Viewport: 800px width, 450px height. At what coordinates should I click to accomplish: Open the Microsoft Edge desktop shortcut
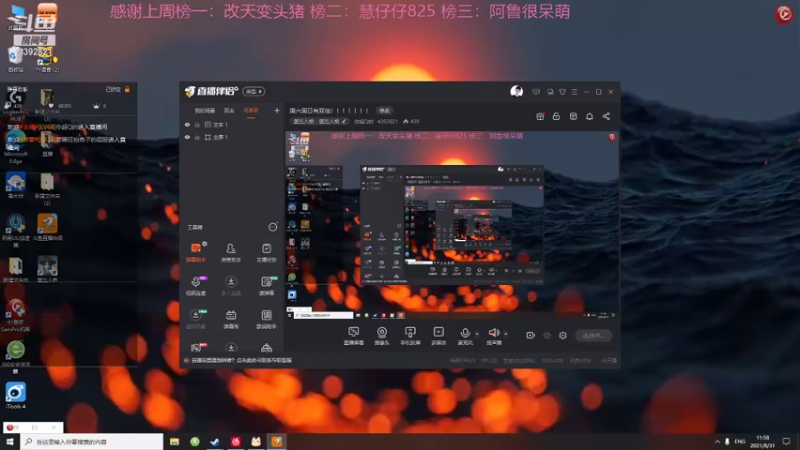[x=16, y=147]
